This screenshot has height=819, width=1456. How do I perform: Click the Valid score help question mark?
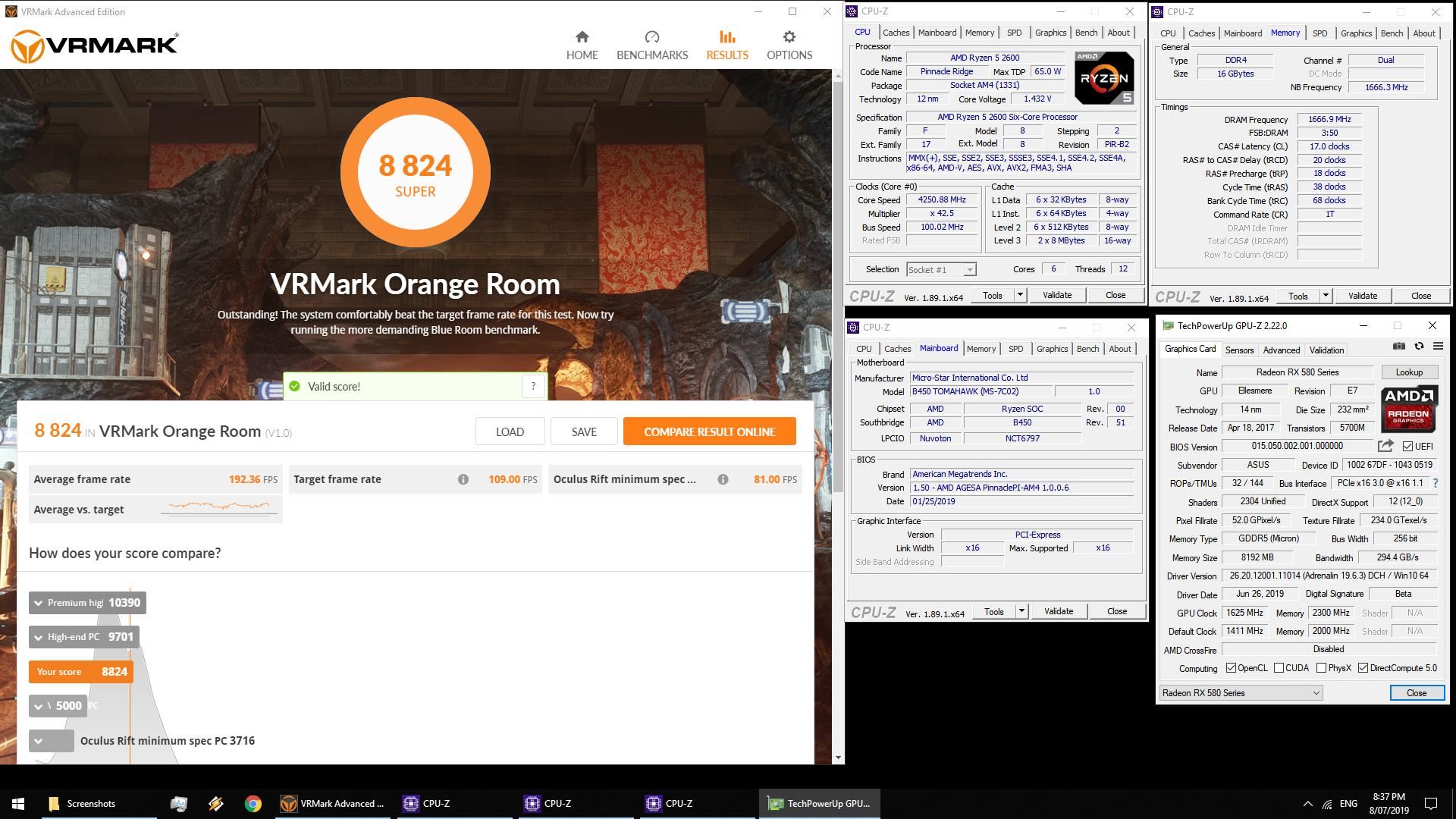(x=534, y=386)
